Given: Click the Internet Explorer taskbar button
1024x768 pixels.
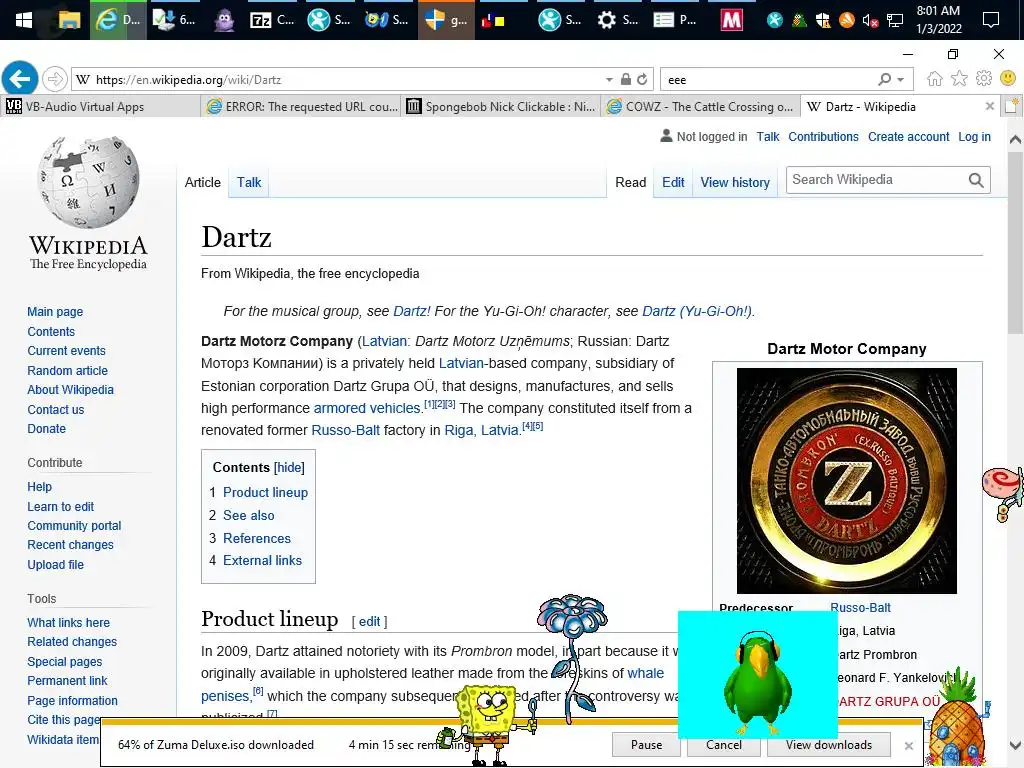Looking at the screenshot, I should [118, 20].
